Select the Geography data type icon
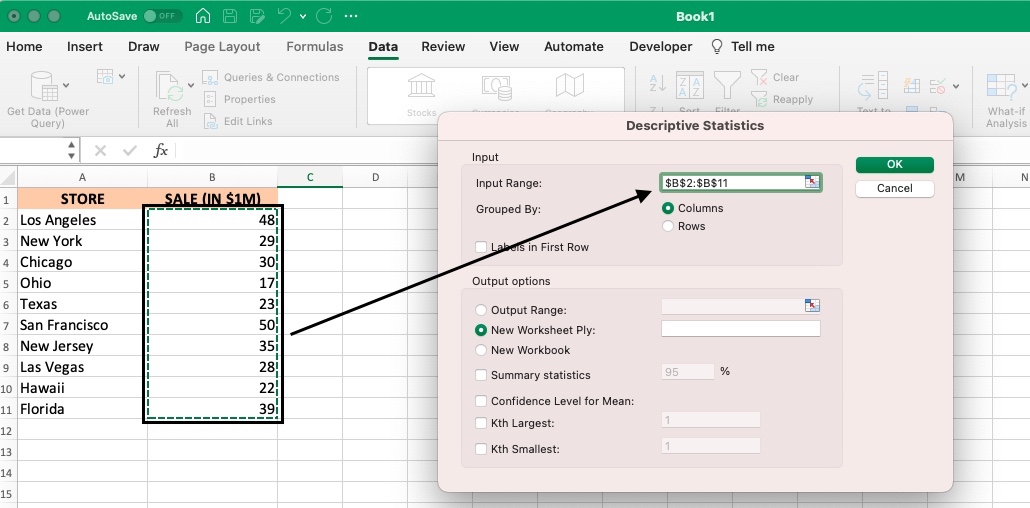Viewport: 1030px width, 508px height. (x=570, y=86)
